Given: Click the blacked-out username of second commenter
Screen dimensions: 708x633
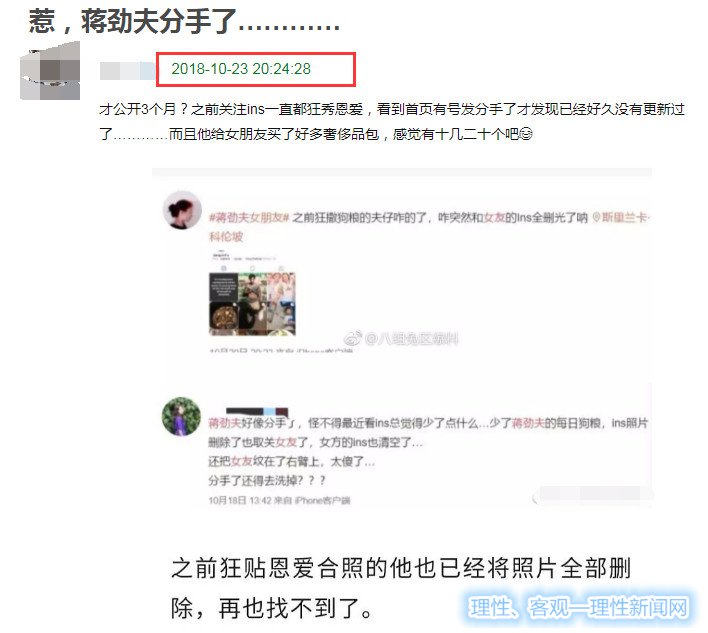Looking at the screenshot, I should (x=257, y=412).
